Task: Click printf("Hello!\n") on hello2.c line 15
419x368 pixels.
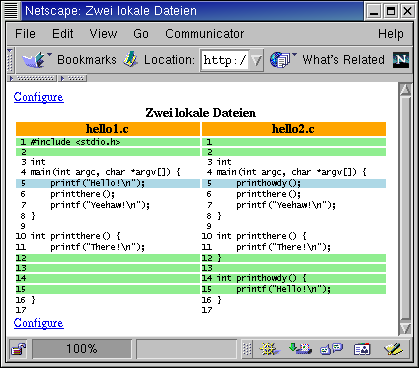Action: (x=284, y=289)
